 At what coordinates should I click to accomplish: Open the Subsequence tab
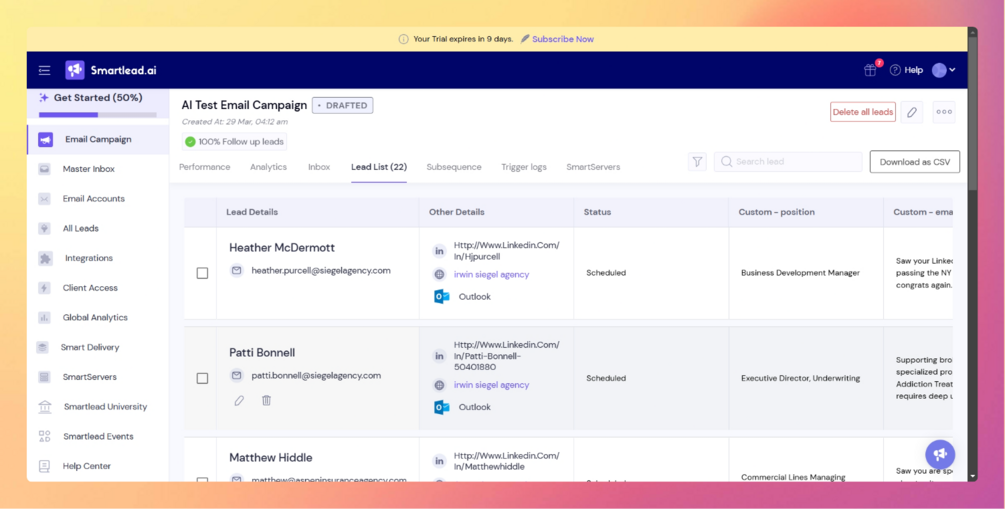click(454, 167)
